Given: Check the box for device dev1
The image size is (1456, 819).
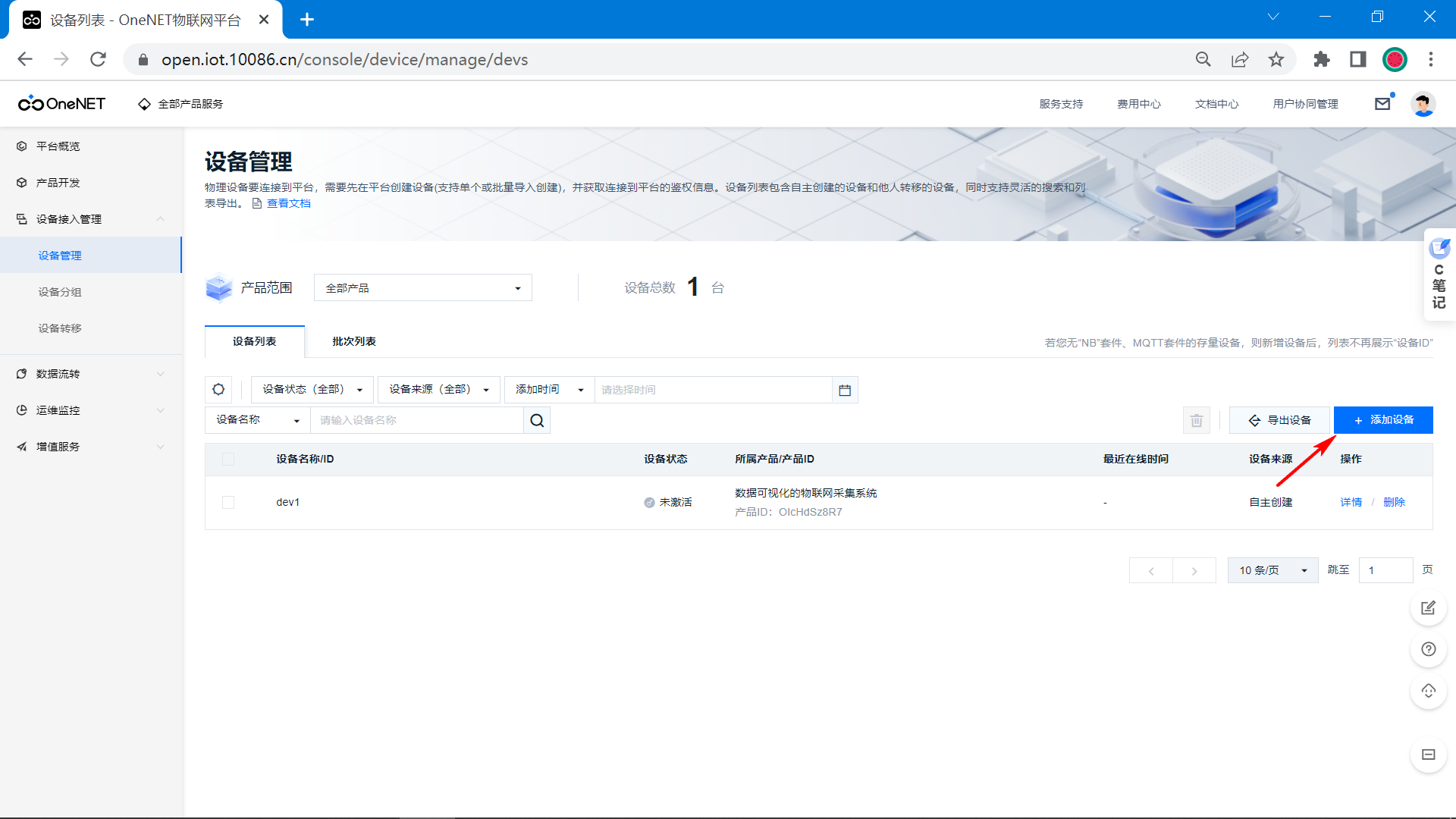Looking at the screenshot, I should (x=228, y=502).
